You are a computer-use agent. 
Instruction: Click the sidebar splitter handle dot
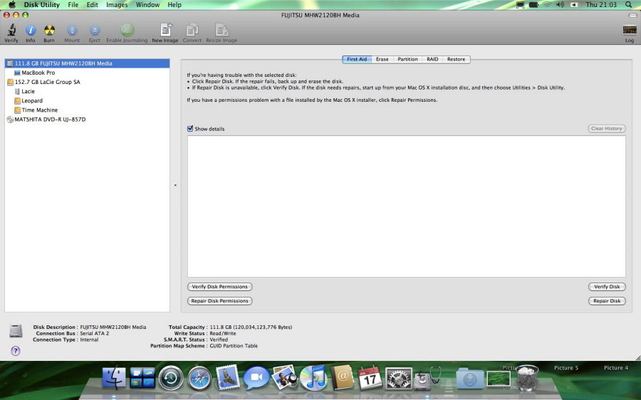[175, 185]
